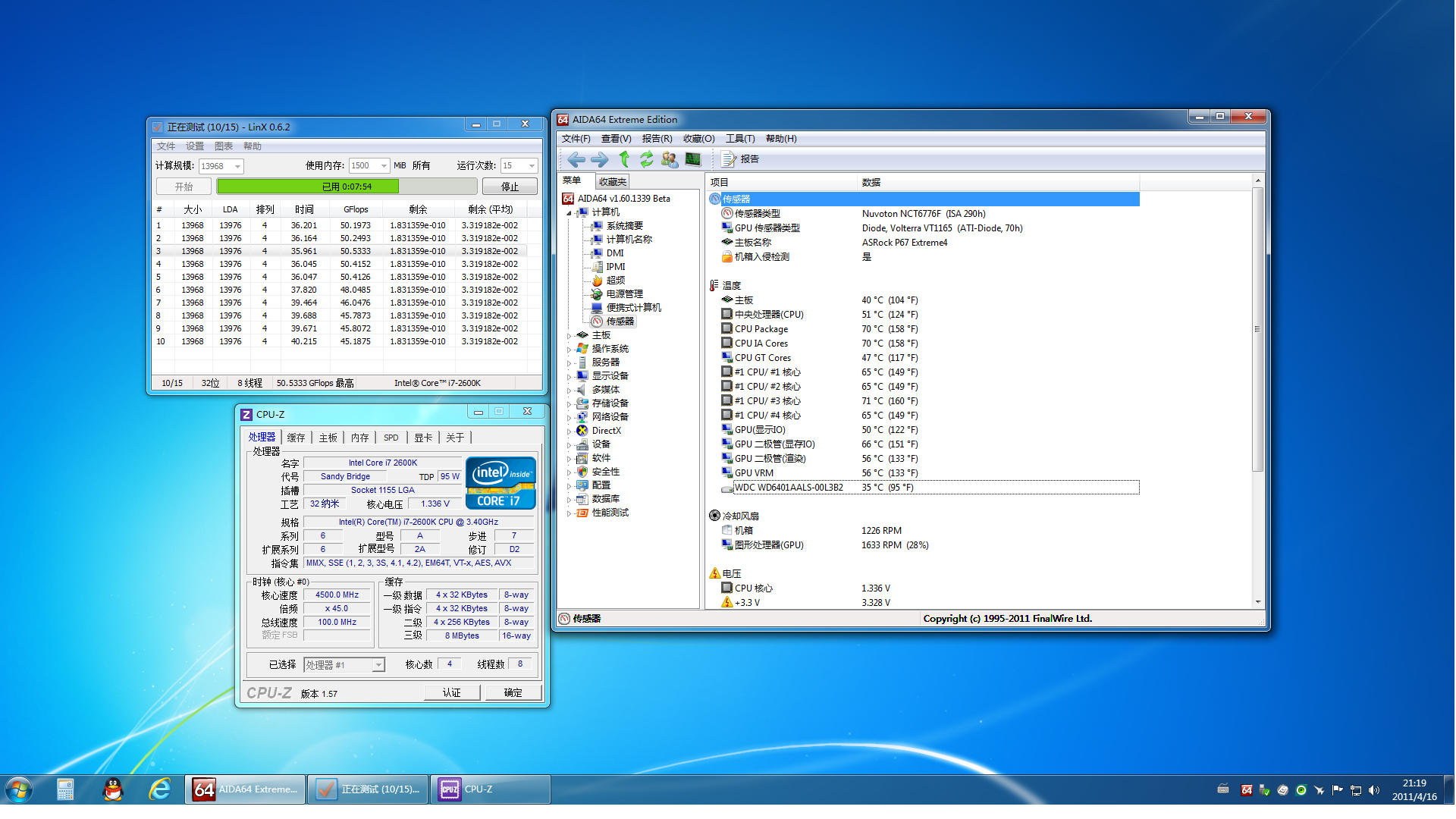This screenshot has width=1456, height=819.
Task: Click the AIDA64 forward arrow icon
Action: (599, 159)
